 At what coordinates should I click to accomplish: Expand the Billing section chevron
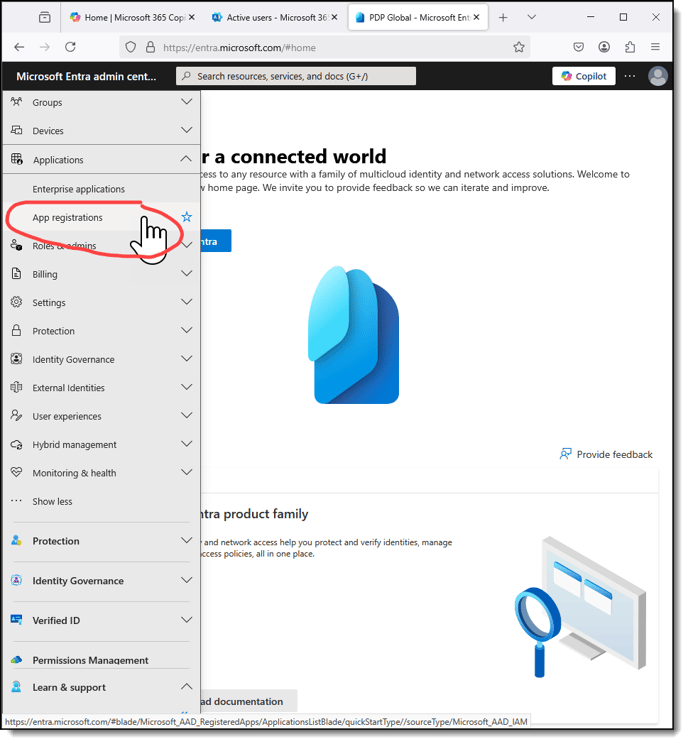[187, 273]
